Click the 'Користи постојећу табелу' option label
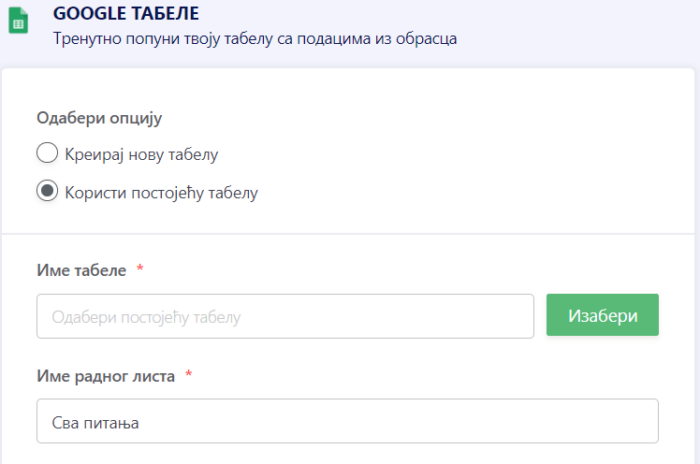700x464 pixels. (x=161, y=192)
